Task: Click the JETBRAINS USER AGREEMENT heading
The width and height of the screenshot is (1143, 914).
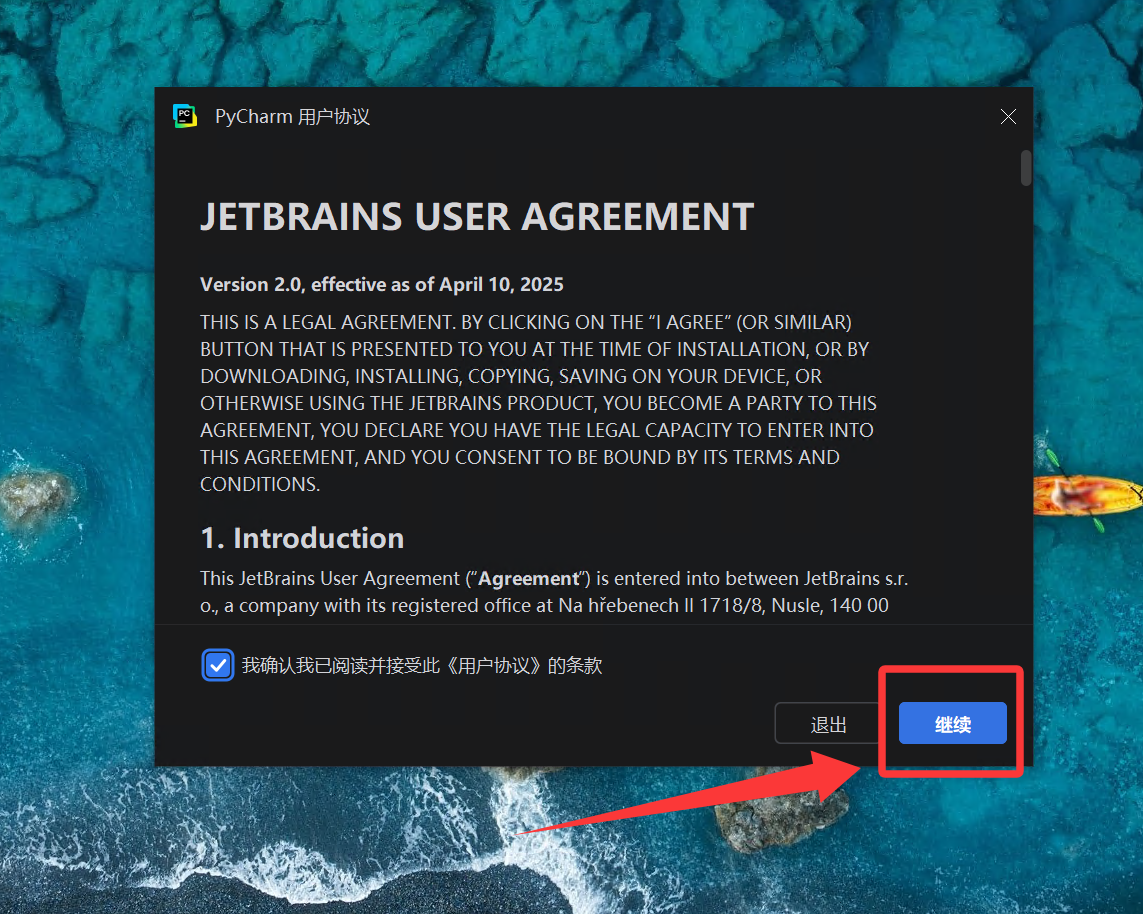Action: pos(477,217)
